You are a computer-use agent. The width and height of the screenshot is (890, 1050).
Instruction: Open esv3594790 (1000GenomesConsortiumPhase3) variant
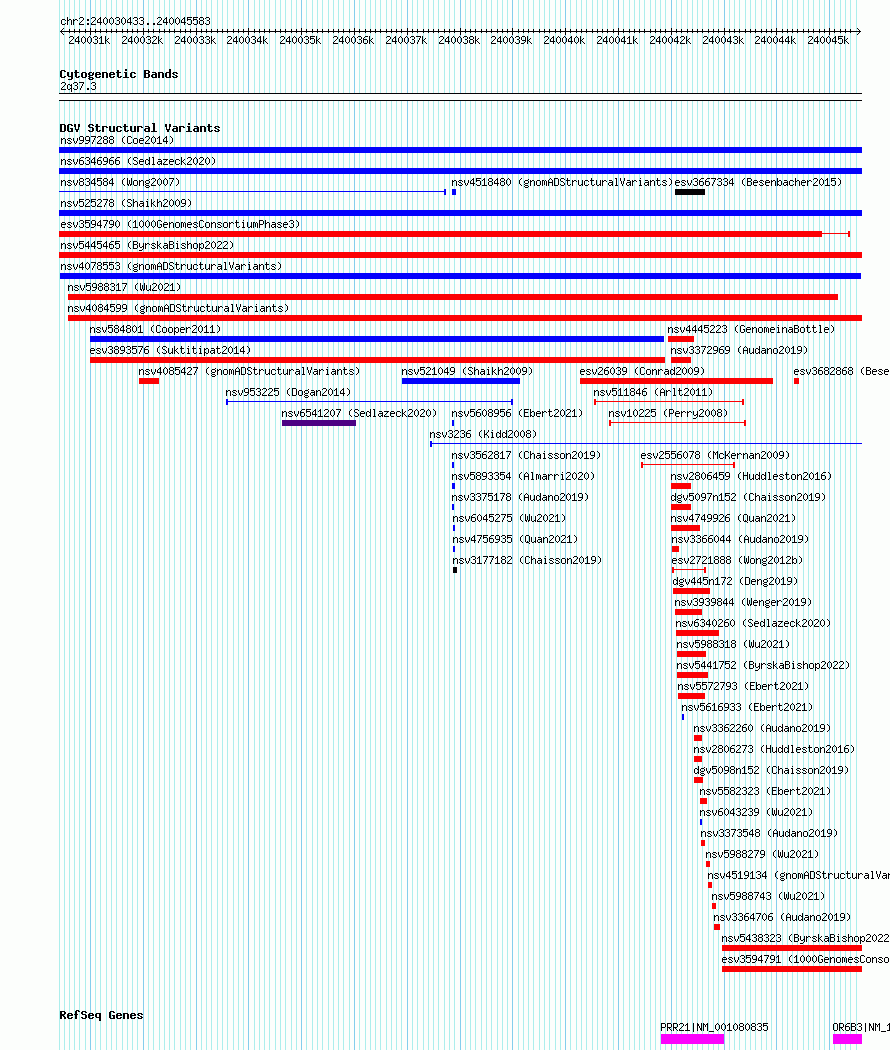pos(180,224)
